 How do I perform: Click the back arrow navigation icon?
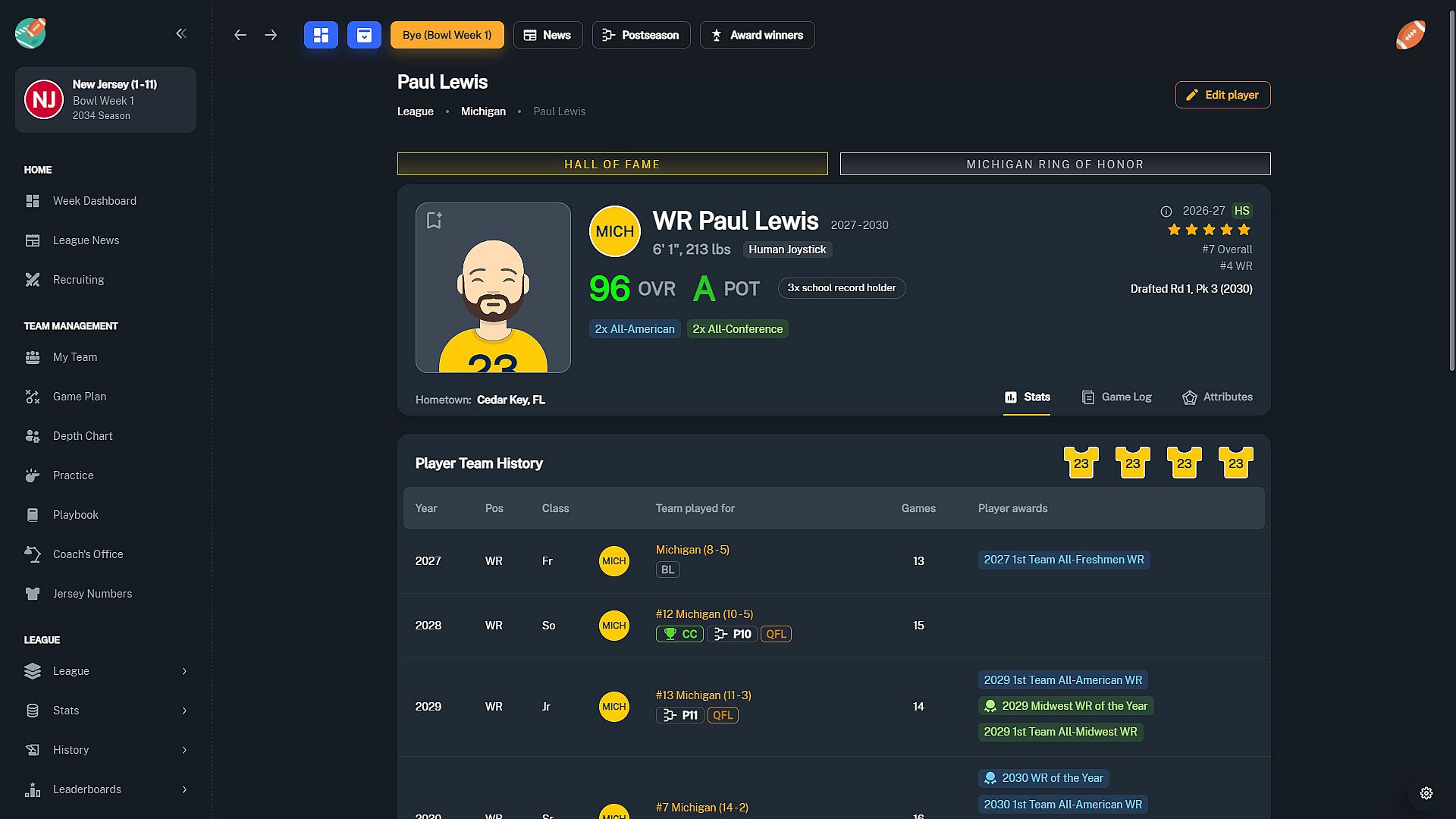pos(240,35)
